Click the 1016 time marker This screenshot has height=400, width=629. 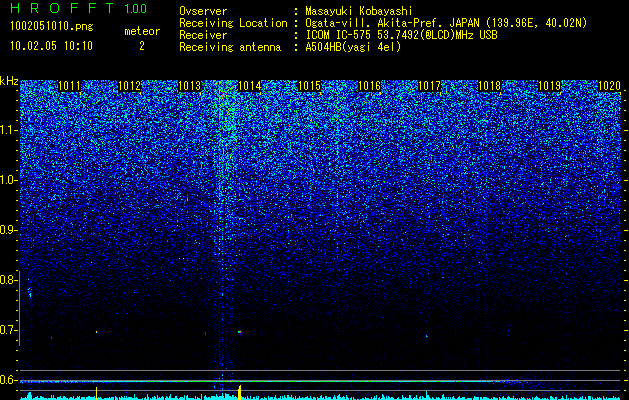[369, 86]
